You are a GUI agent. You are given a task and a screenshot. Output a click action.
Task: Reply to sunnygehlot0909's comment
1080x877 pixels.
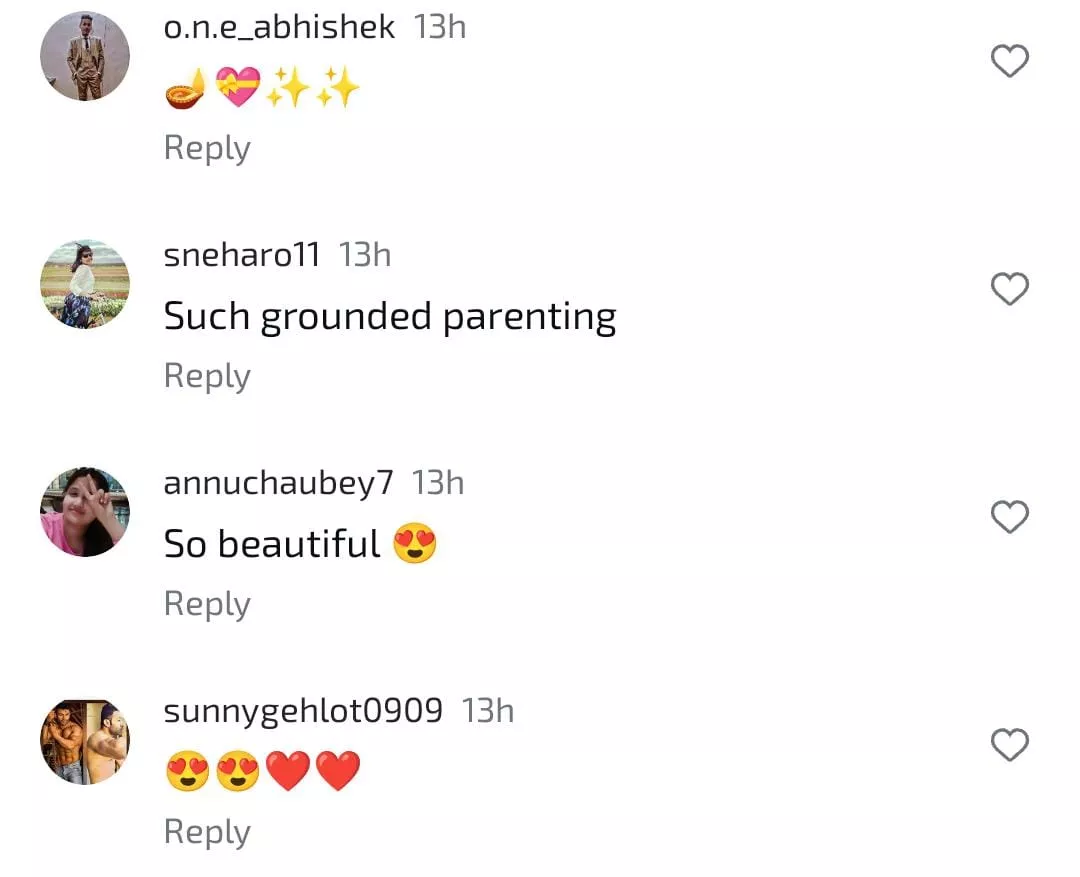206,832
